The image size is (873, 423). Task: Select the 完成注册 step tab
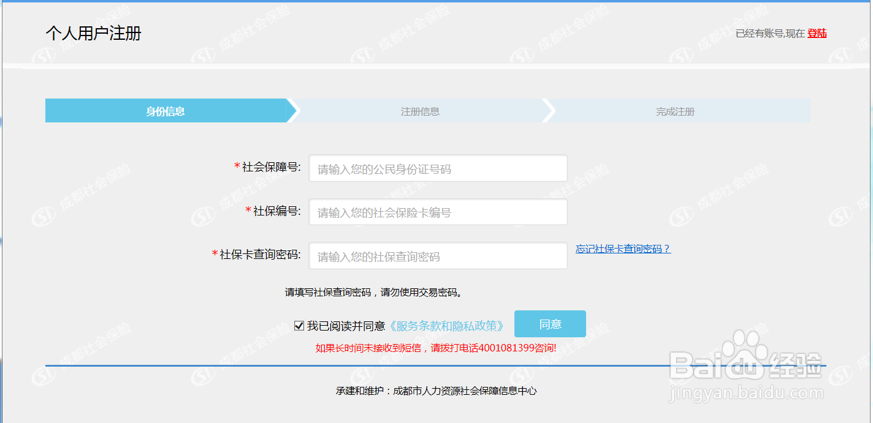click(675, 111)
